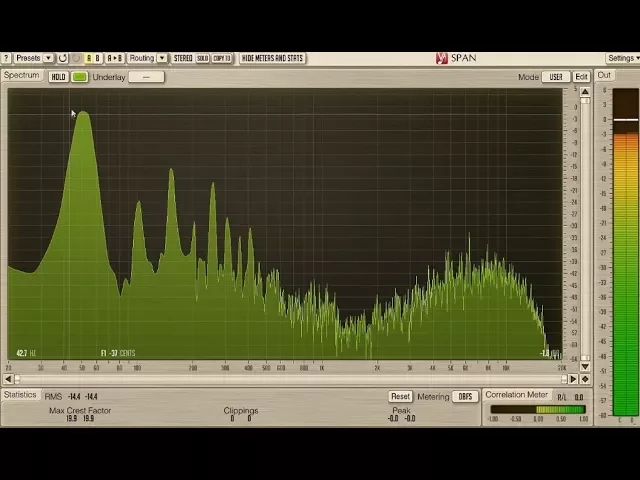This screenshot has width=640, height=480.
Task: Select the Statistics panel label
Action: point(20,395)
